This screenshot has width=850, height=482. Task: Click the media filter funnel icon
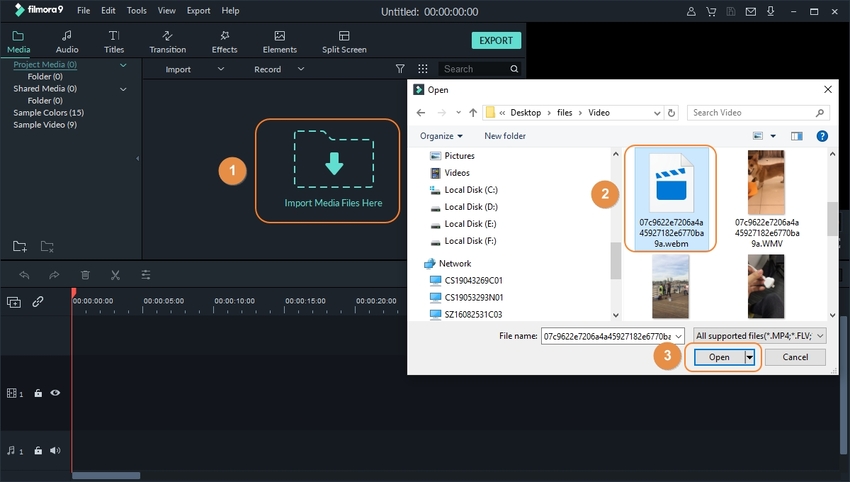(400, 69)
